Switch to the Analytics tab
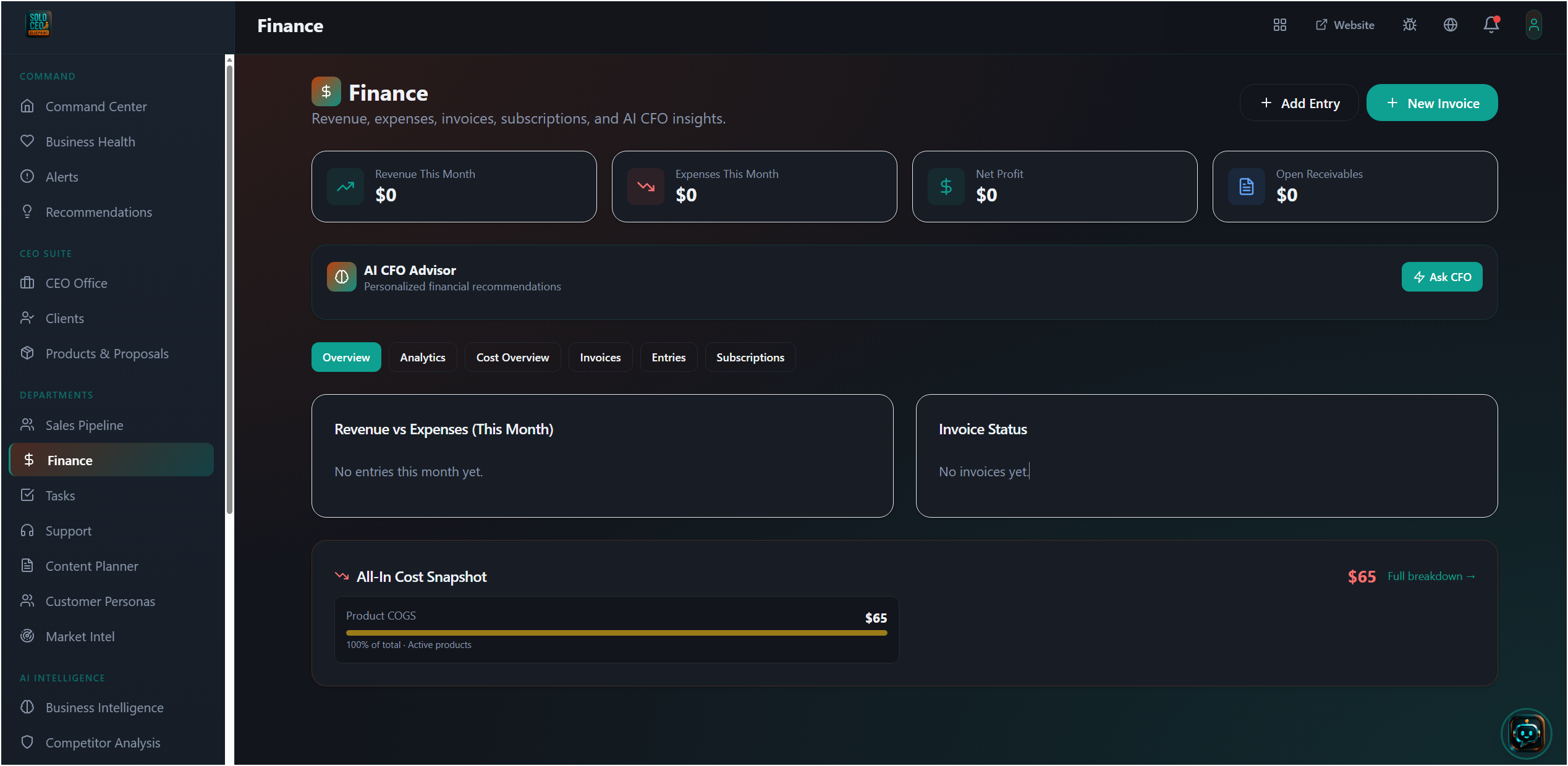 coord(423,358)
